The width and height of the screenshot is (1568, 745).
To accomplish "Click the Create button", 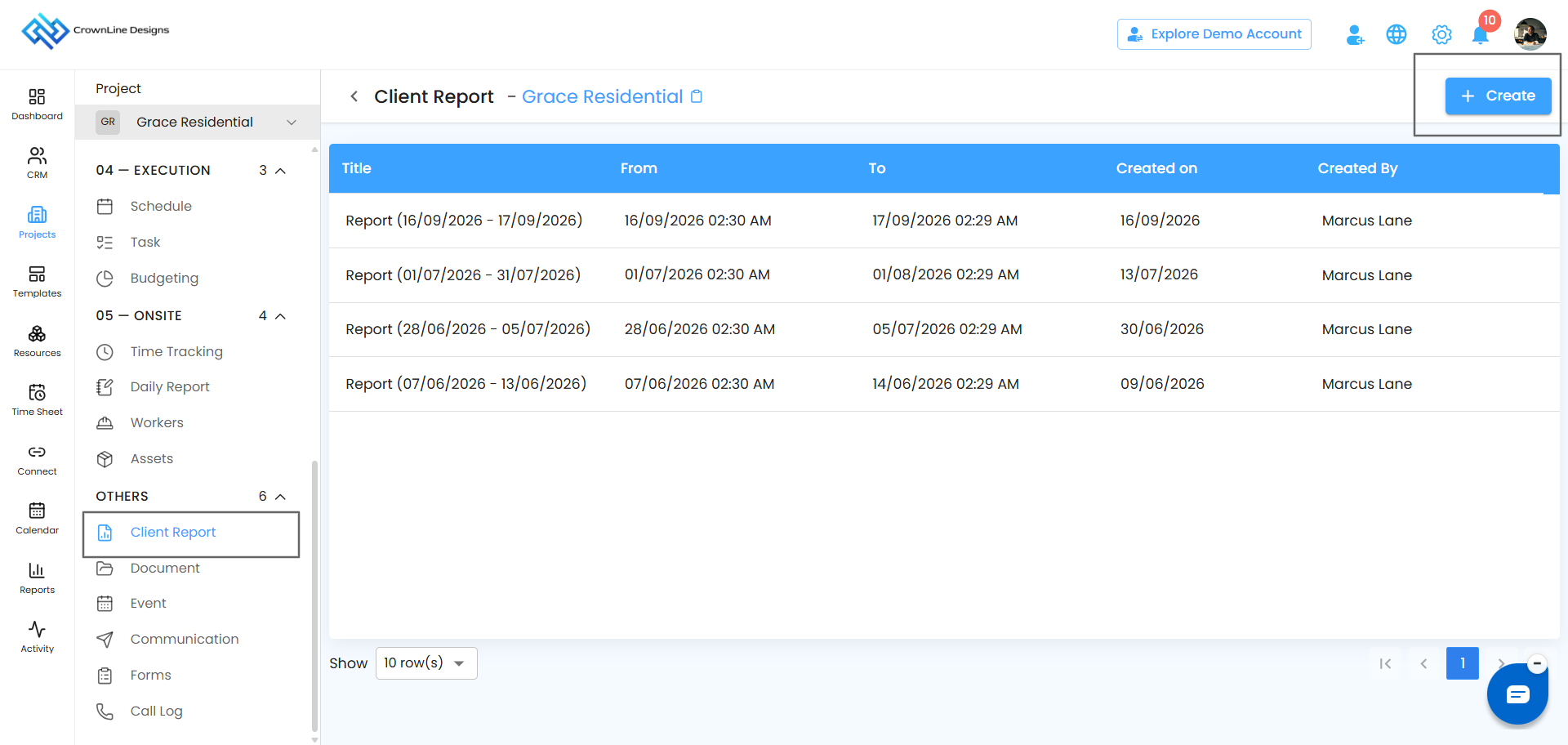I will click(x=1498, y=96).
